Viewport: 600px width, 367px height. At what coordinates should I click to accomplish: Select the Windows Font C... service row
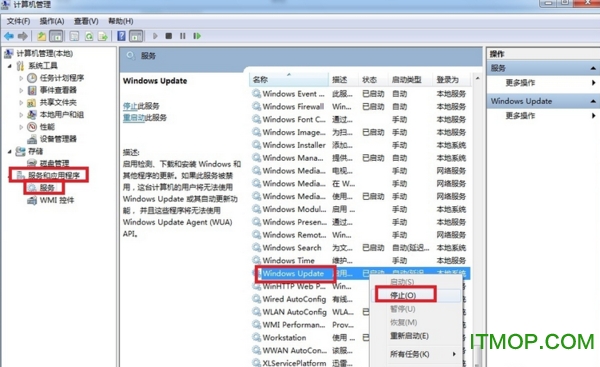[x=360, y=119]
